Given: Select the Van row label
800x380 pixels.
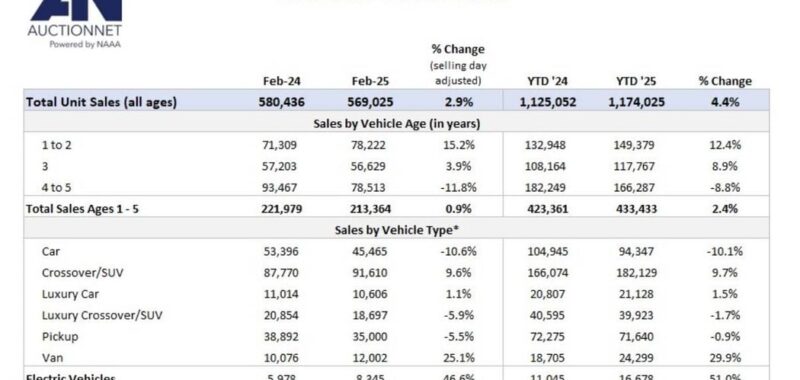Looking at the screenshot, I should [53, 358].
